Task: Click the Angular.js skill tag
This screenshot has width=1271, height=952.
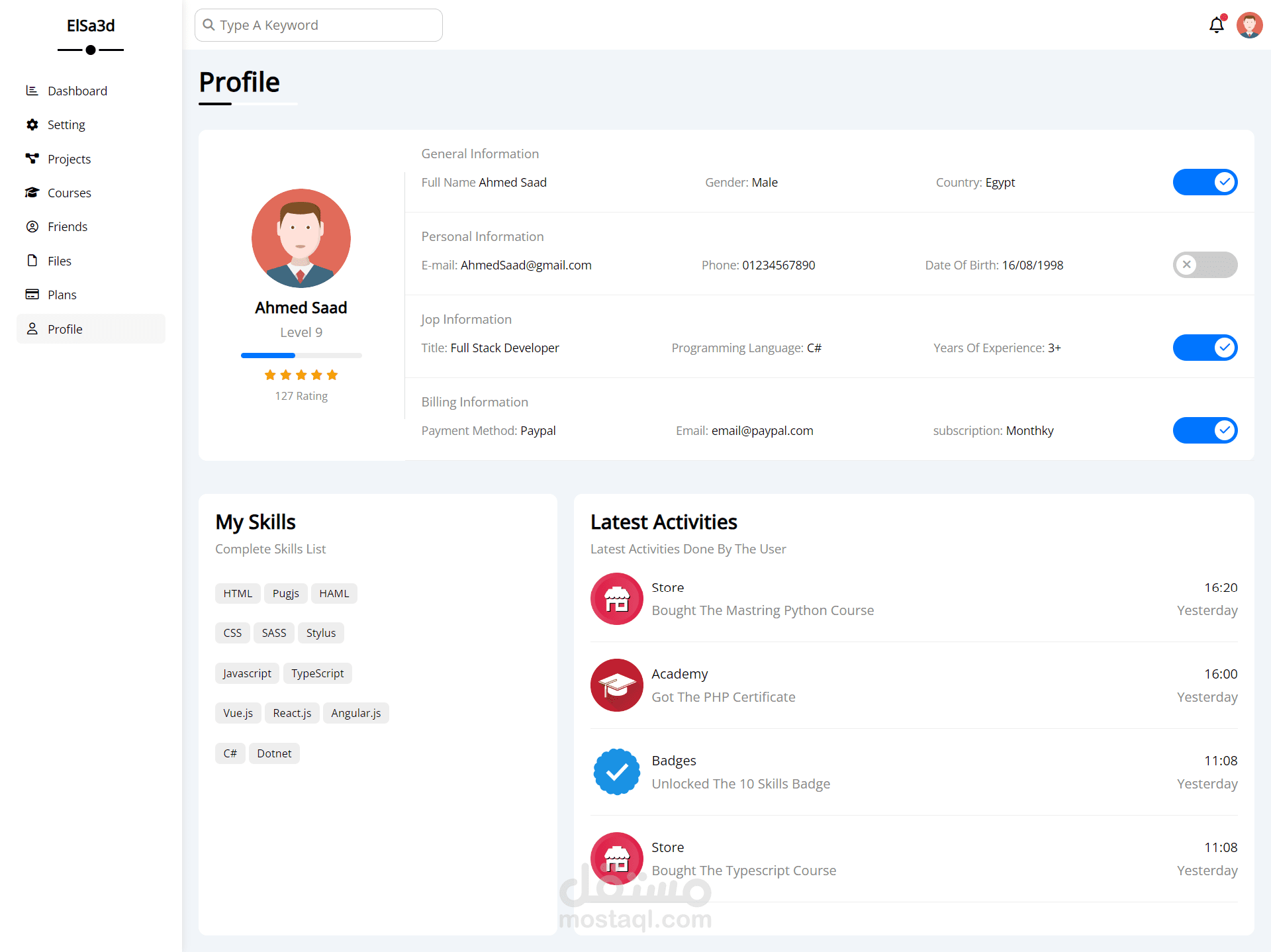Action: click(355, 713)
